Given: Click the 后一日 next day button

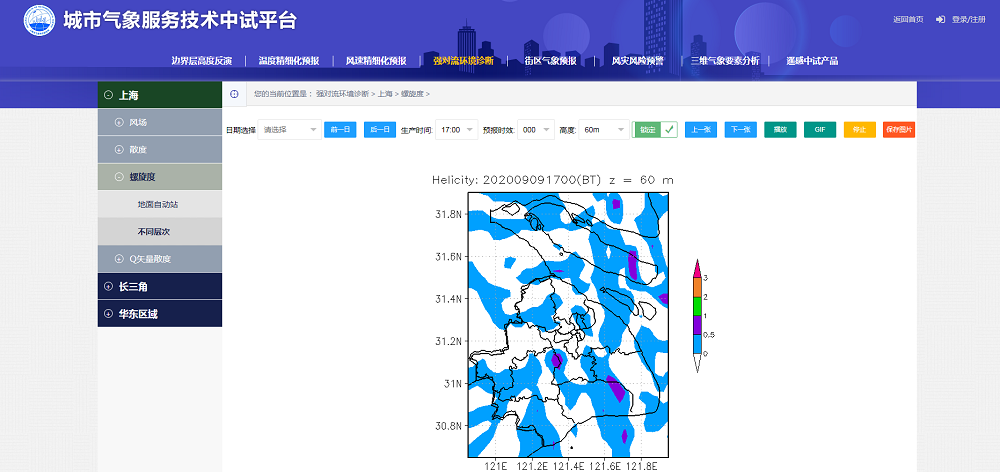Looking at the screenshot, I should point(380,129).
